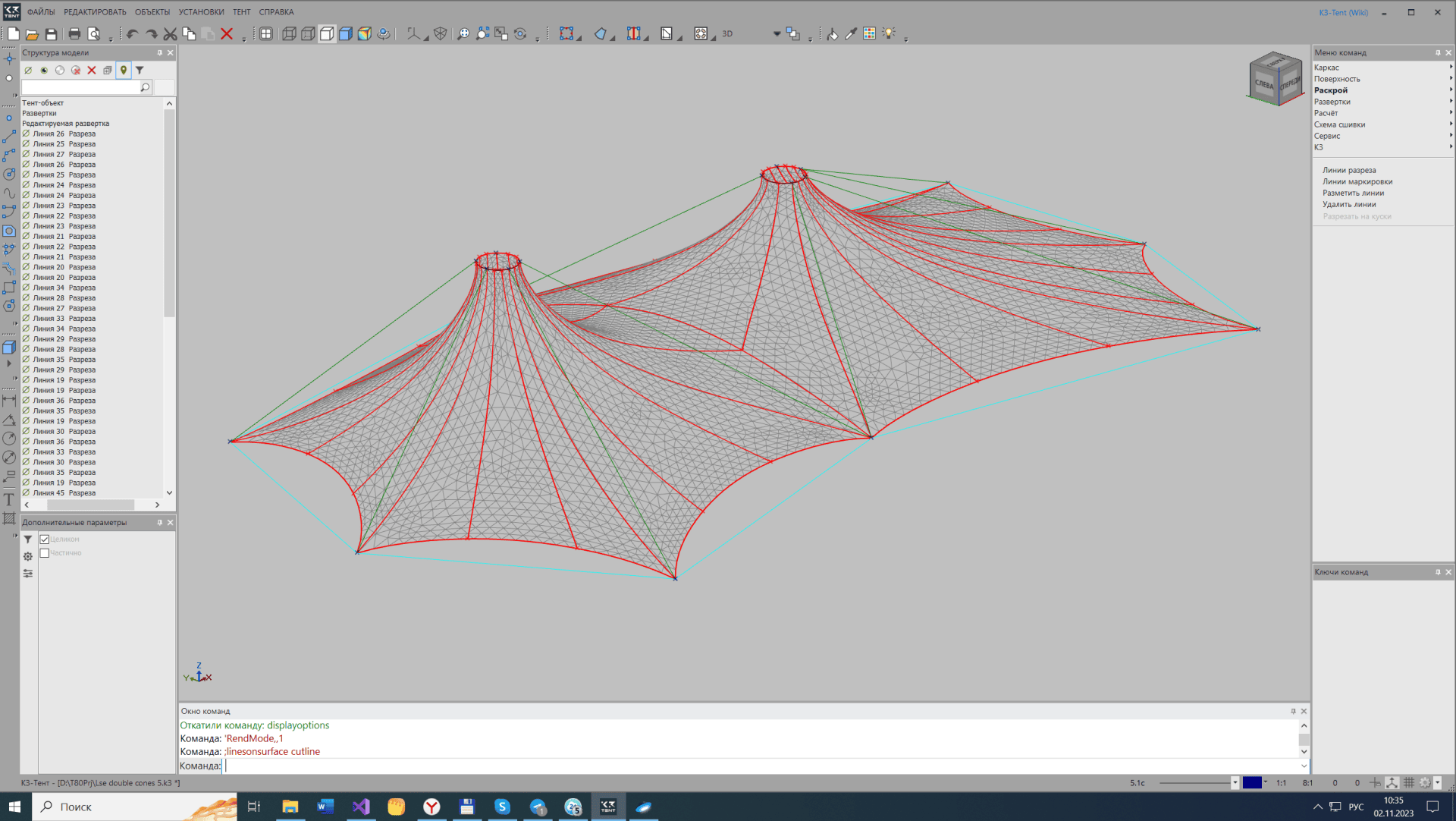Viewport: 1456px width, 821px height.
Task: Open the ТЕНТ menu
Action: click(241, 12)
